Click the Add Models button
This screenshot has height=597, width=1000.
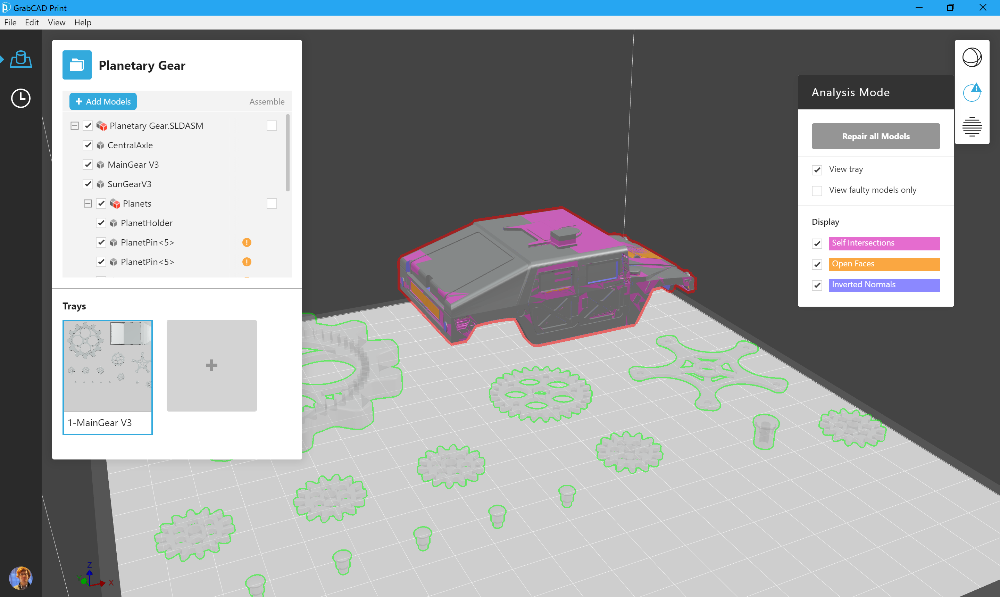[103, 101]
